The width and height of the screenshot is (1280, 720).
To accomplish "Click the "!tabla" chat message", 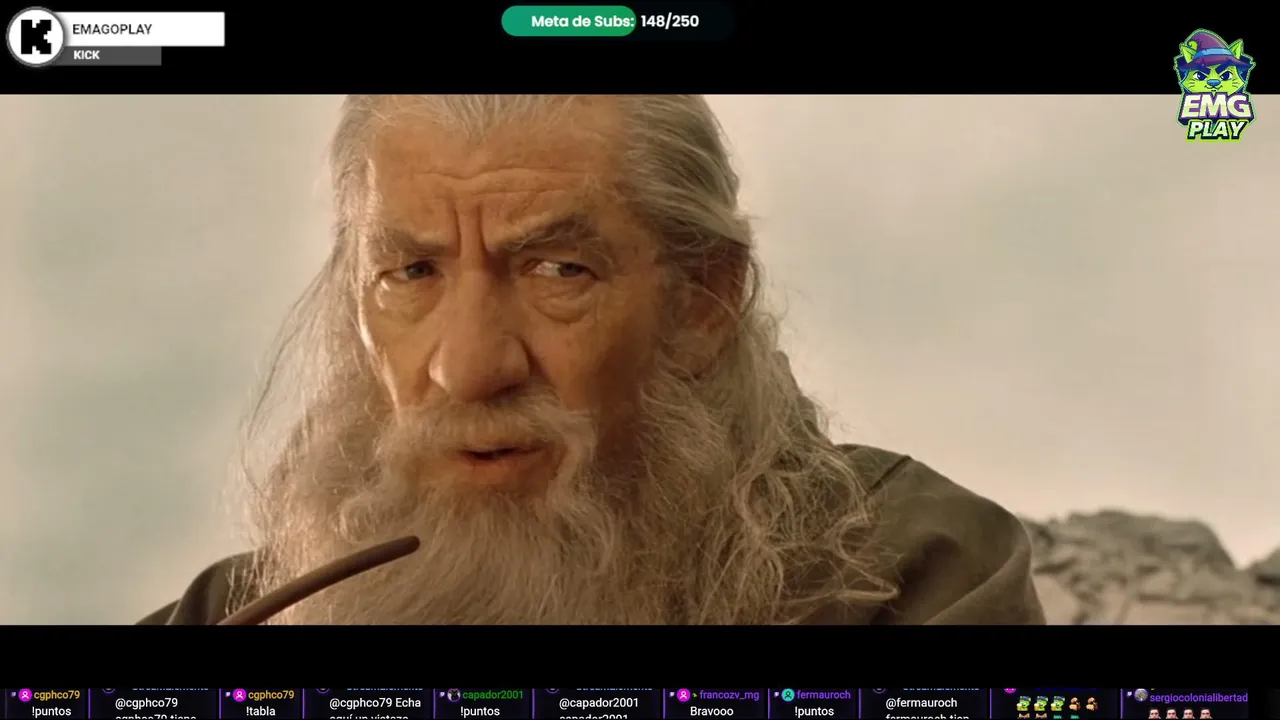I will tap(261, 711).
